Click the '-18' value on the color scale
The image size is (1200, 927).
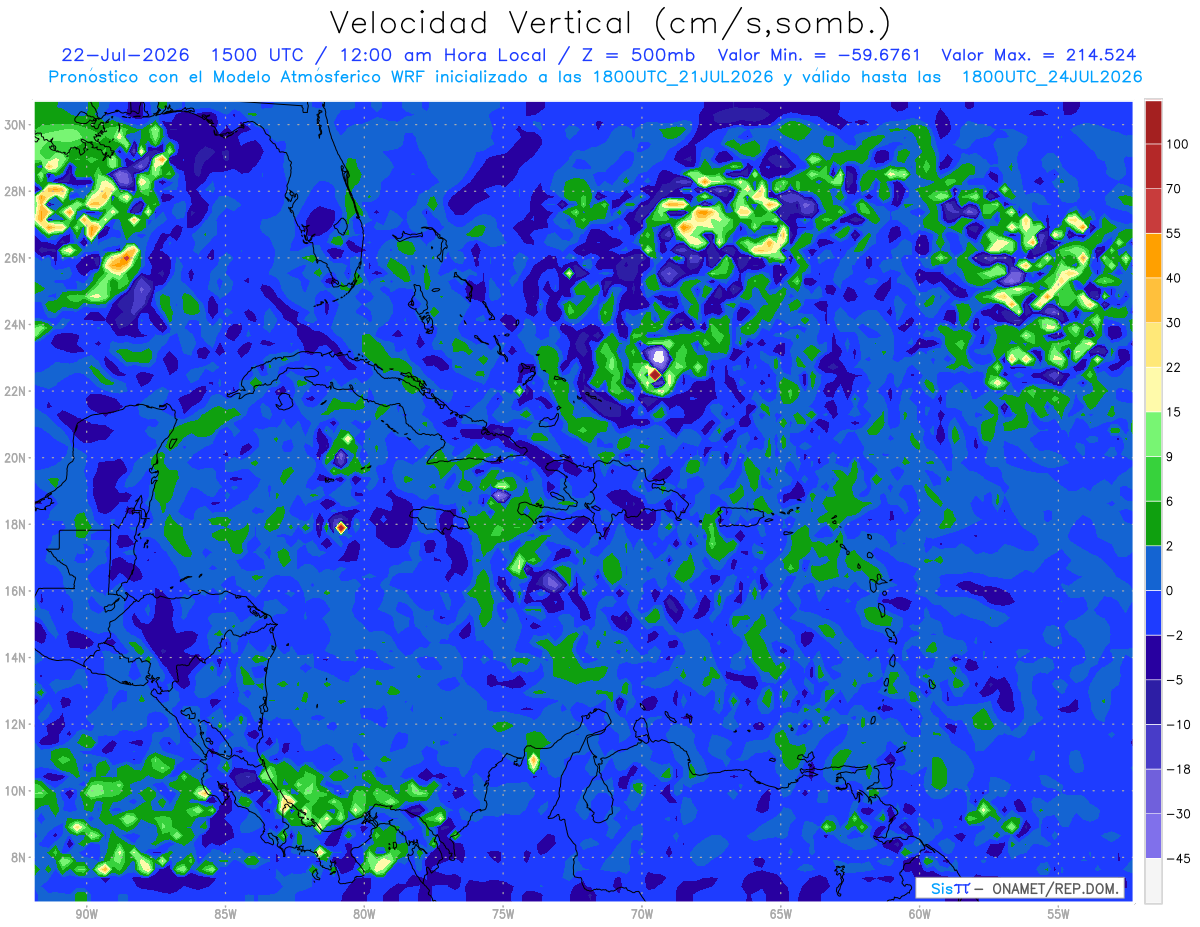coord(1177,770)
